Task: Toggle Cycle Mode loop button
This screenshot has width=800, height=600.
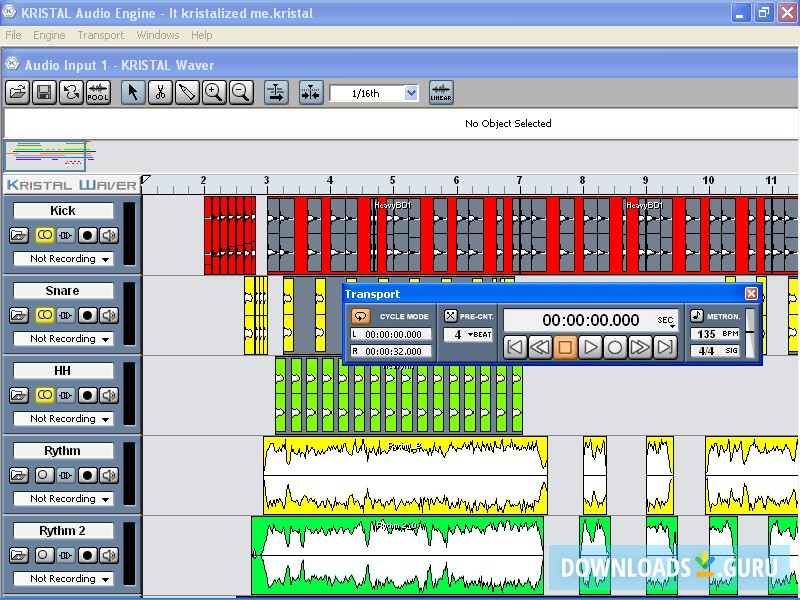Action: coord(361,316)
